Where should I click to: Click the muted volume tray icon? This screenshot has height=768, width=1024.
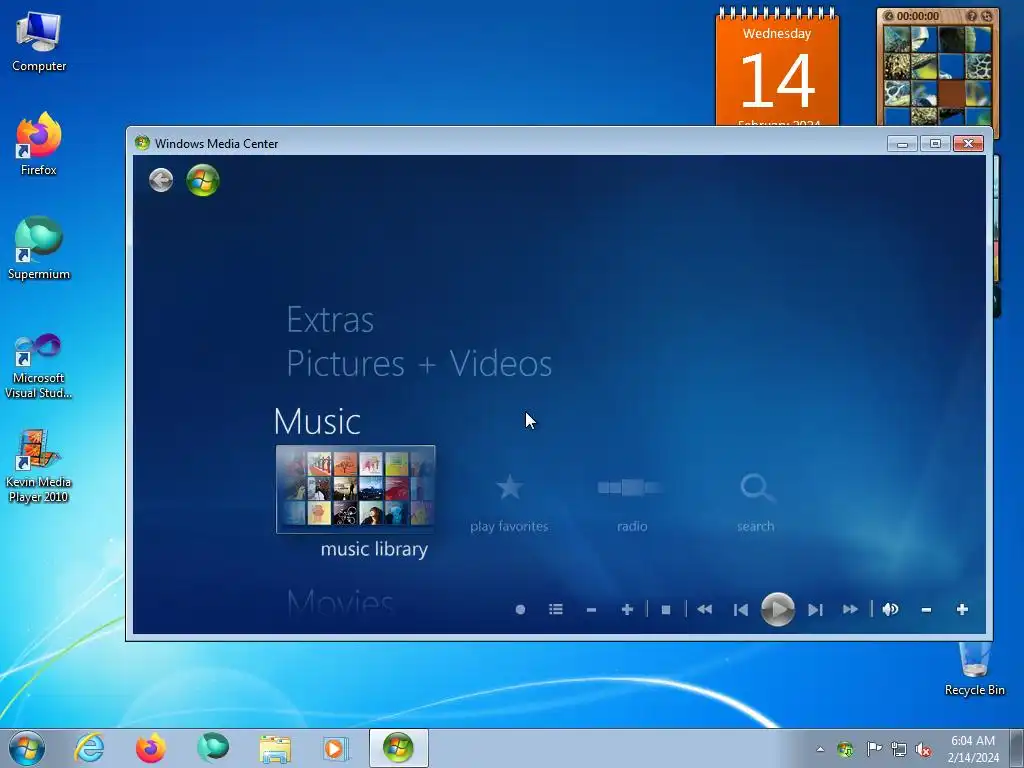click(x=923, y=750)
